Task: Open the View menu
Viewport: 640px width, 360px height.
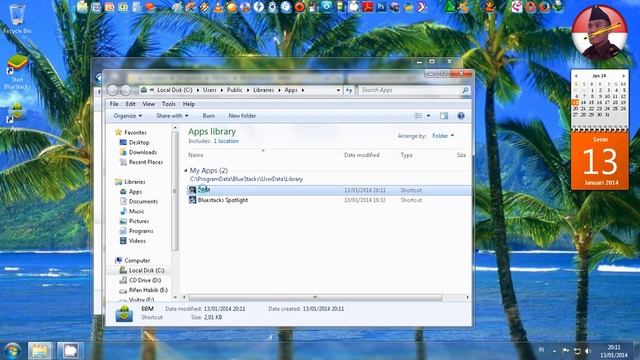Action: (x=149, y=104)
